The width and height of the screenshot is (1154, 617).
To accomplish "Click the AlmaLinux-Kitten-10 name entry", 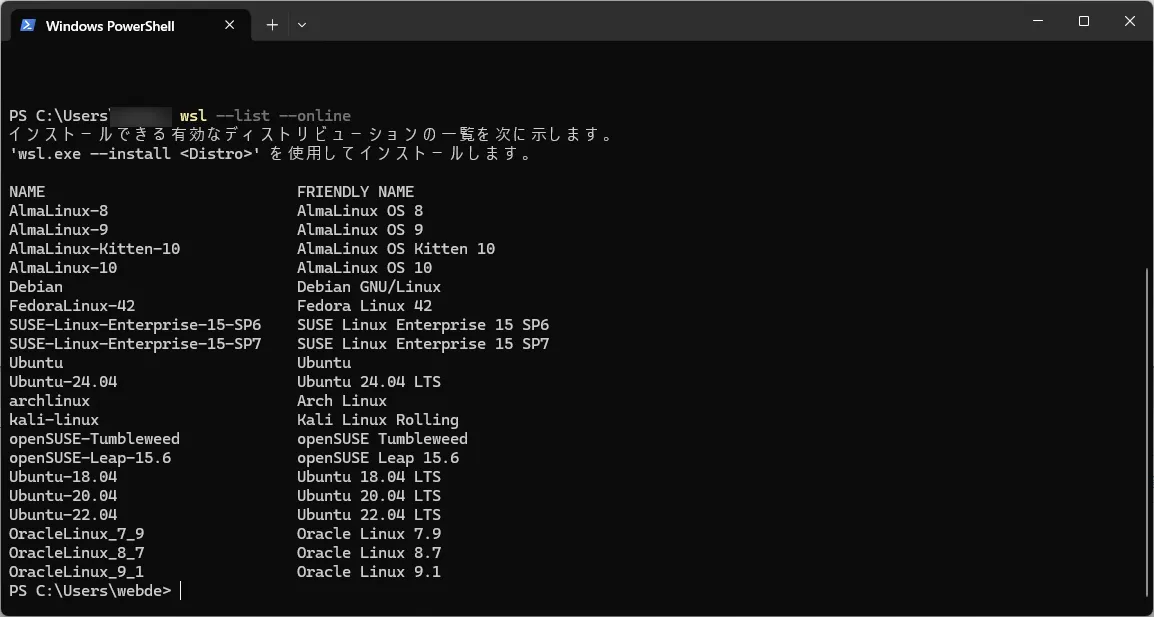I will click(x=95, y=249).
